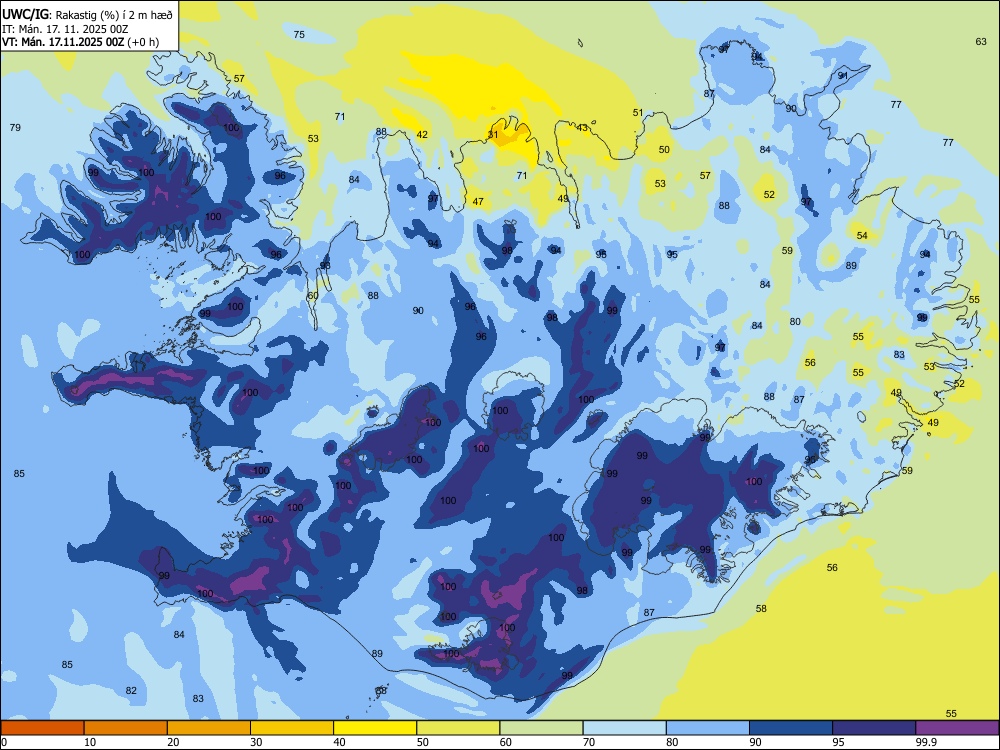
Task: Click the 'VT: Mán. 17.11.2025 00Z (+0 h)' line
Action: 80,42
